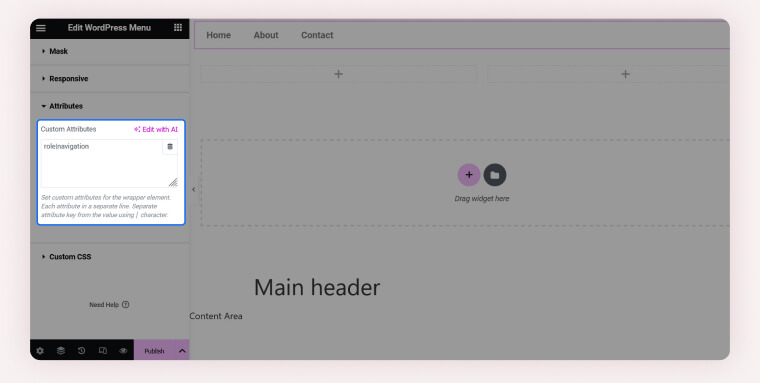Click About menu item in preview
The height and width of the screenshot is (383, 760).
(x=266, y=35)
